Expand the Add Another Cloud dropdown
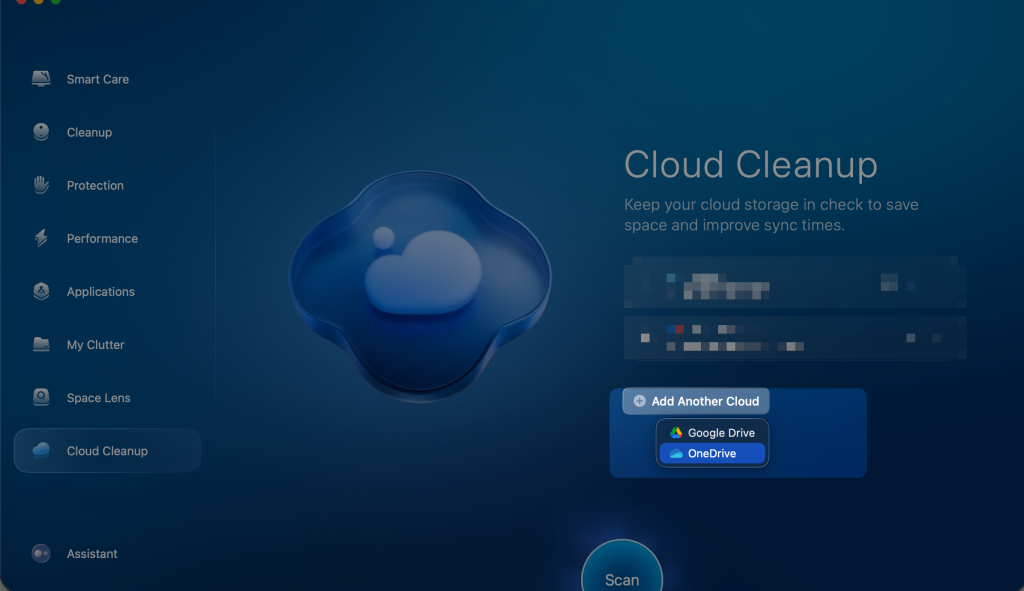Image resolution: width=1024 pixels, height=591 pixels. pos(695,401)
